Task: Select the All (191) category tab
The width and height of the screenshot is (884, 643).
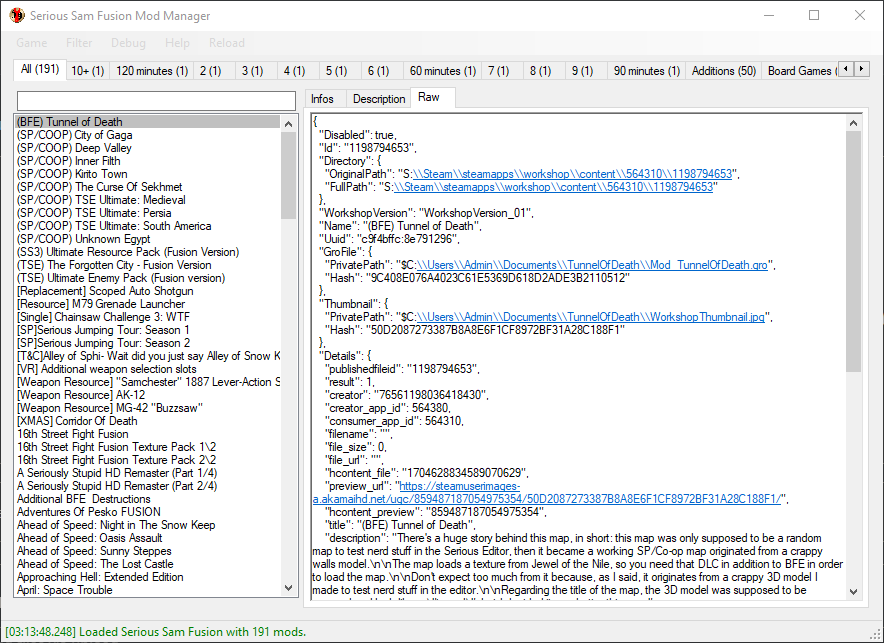Action: click(40, 69)
